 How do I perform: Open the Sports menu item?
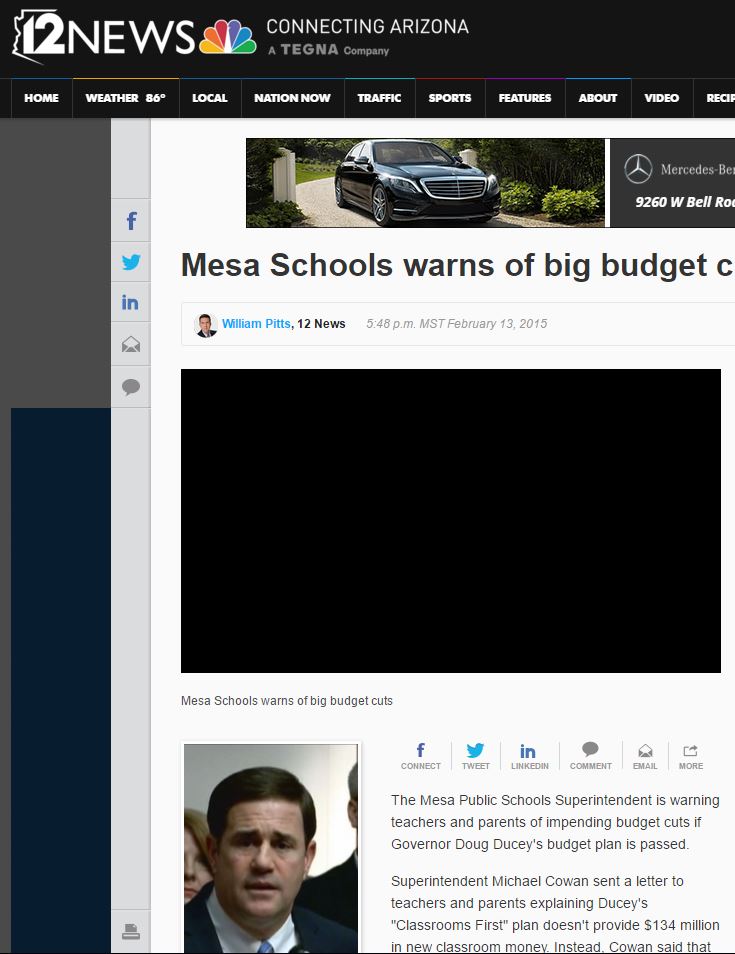click(450, 98)
